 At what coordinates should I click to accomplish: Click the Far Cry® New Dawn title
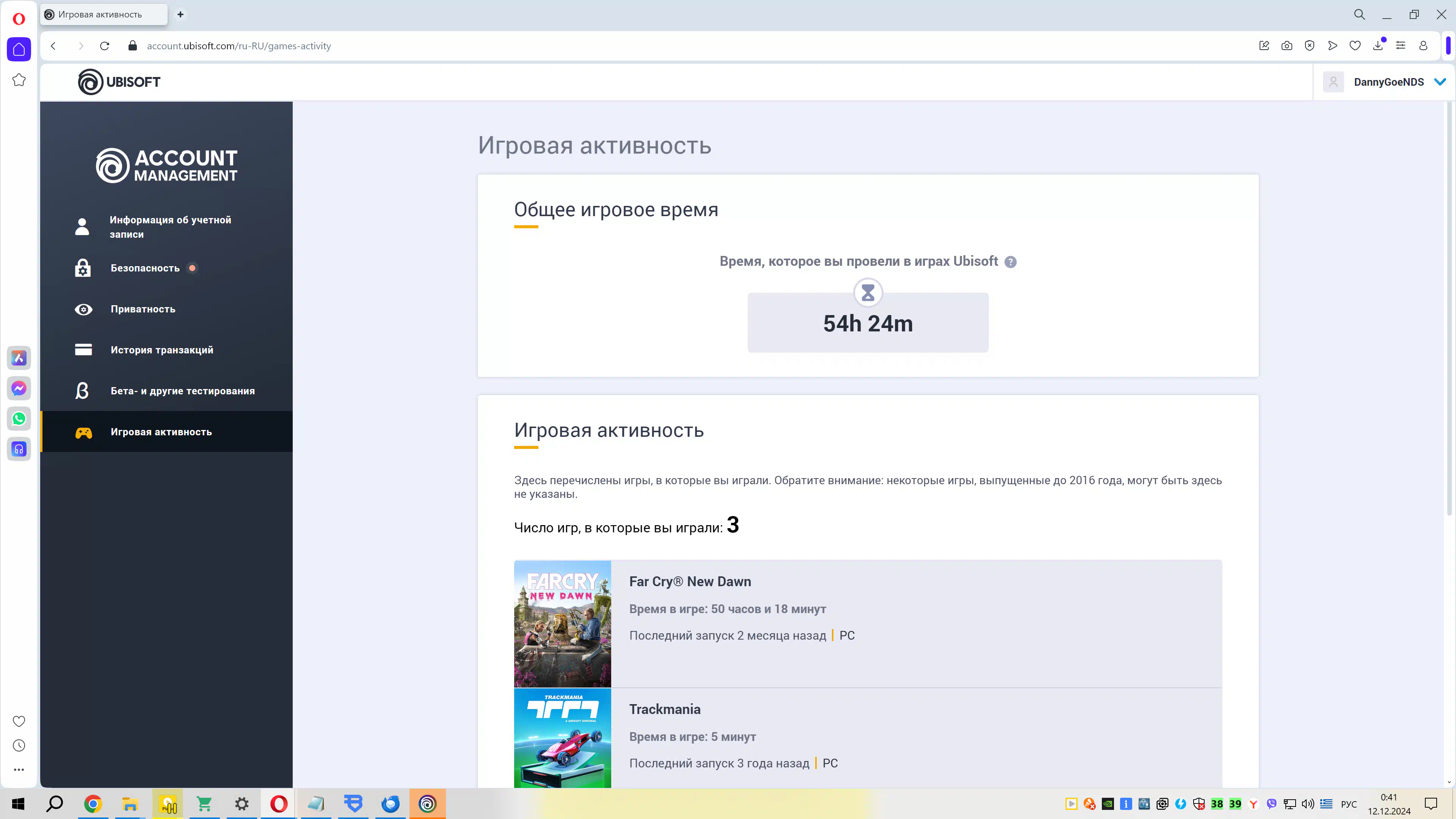tap(690, 582)
